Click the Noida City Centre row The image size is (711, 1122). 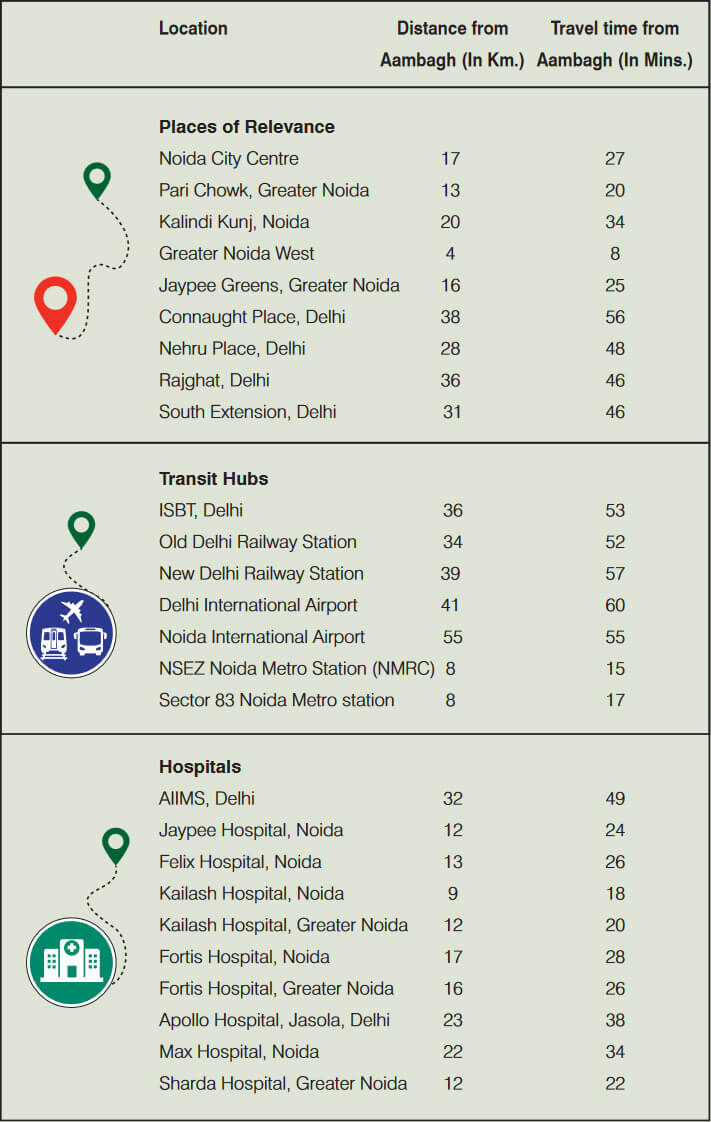(228, 159)
